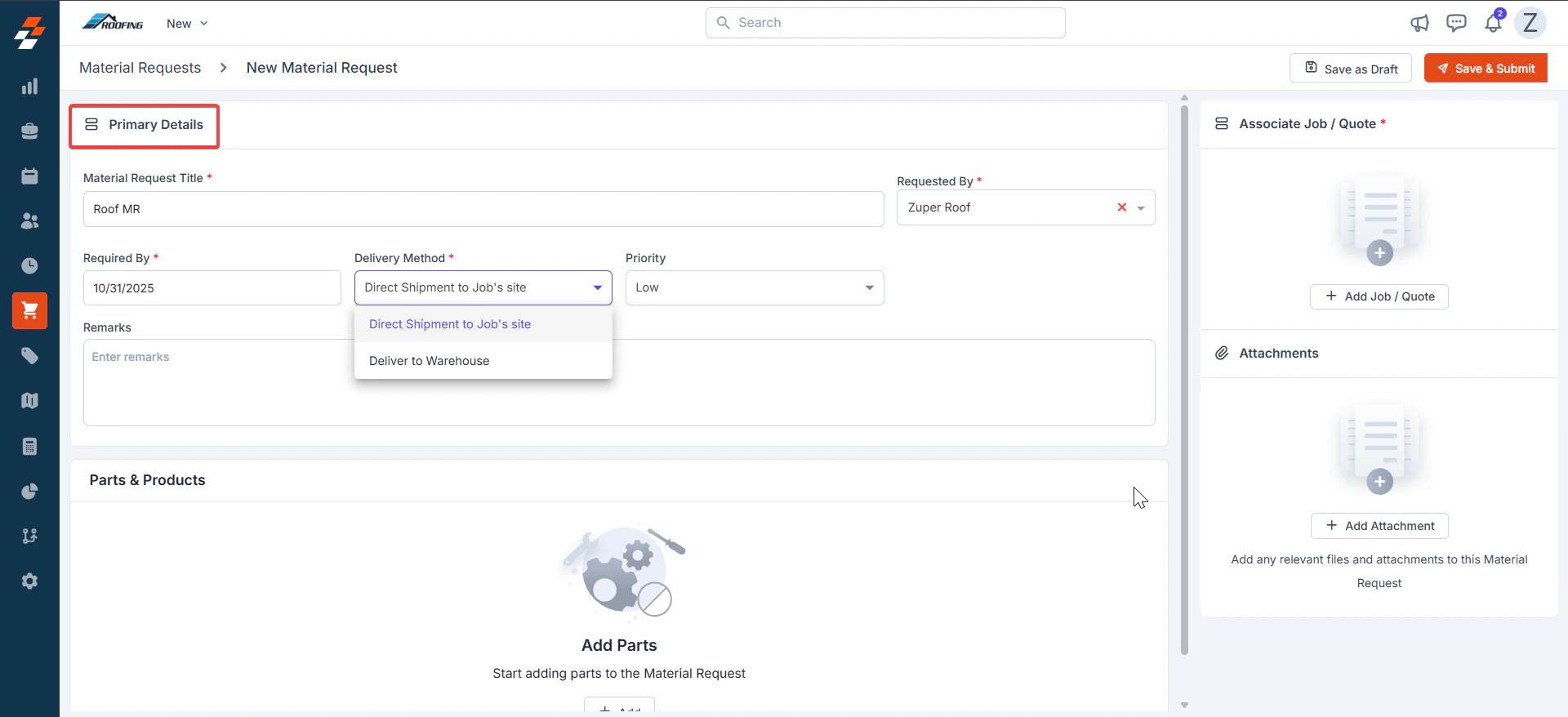Open the notifications bell icon
The image size is (1568, 717).
click(x=1494, y=22)
